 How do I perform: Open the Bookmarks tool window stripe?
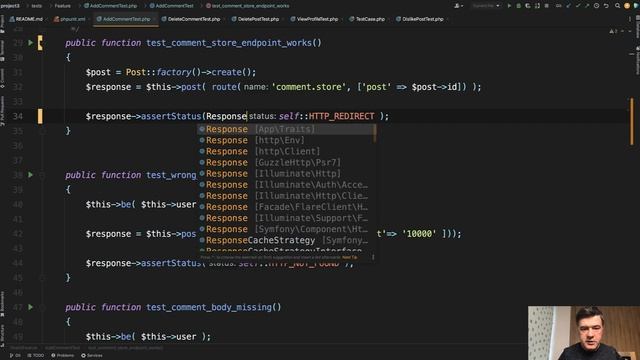(x=2, y=304)
